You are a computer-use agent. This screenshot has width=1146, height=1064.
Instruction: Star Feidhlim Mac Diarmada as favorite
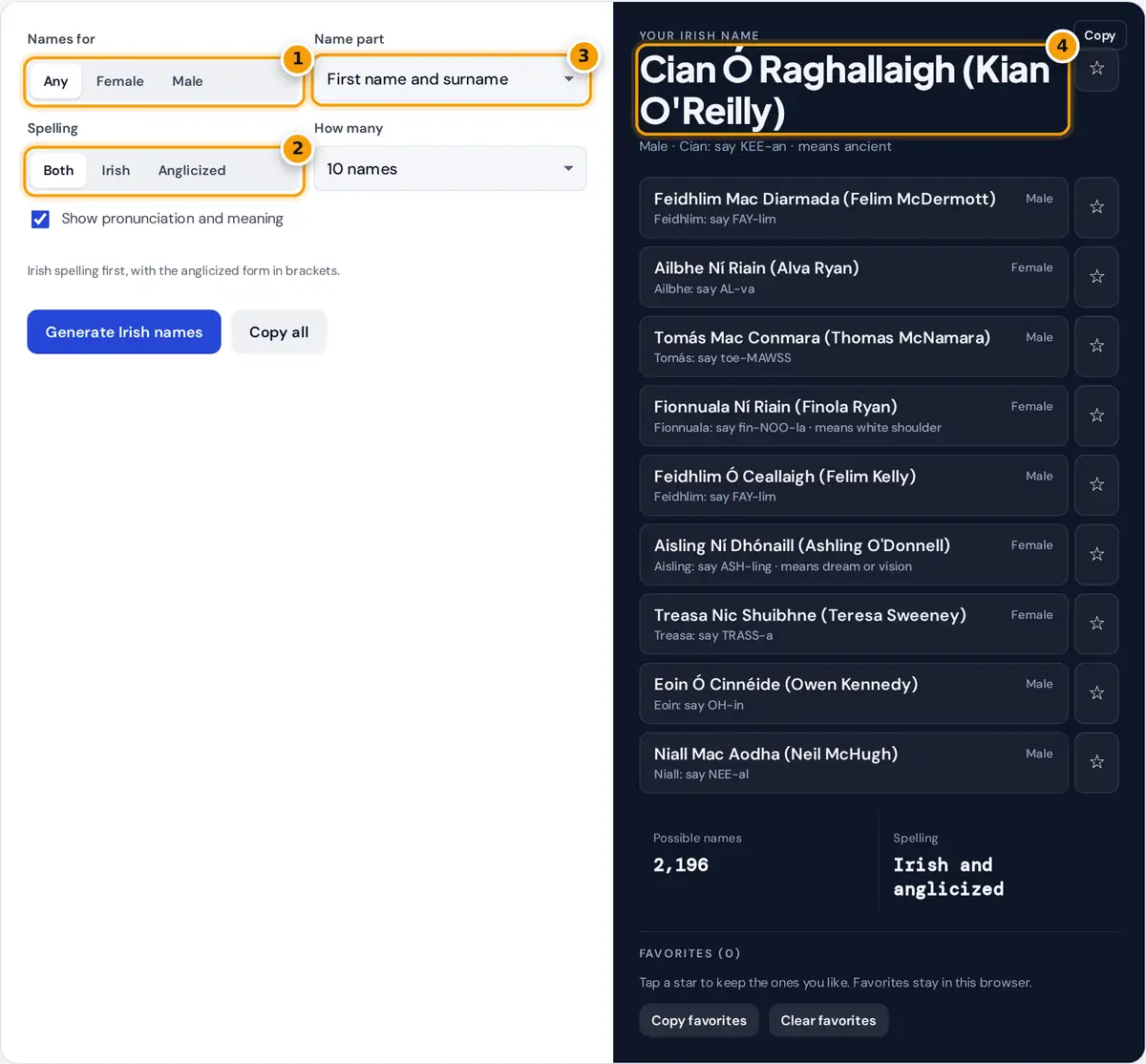[1096, 206]
